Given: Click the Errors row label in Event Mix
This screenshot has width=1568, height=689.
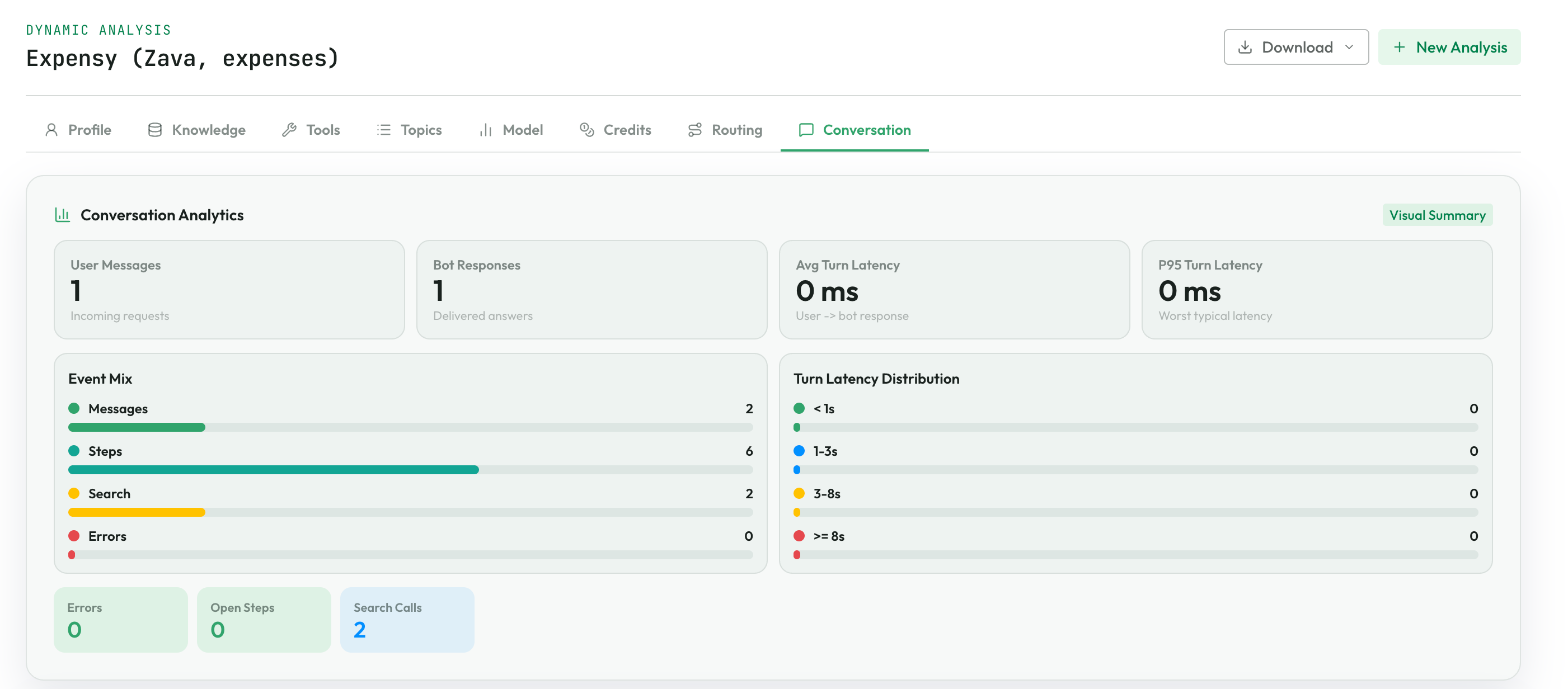Looking at the screenshot, I should tap(107, 536).
